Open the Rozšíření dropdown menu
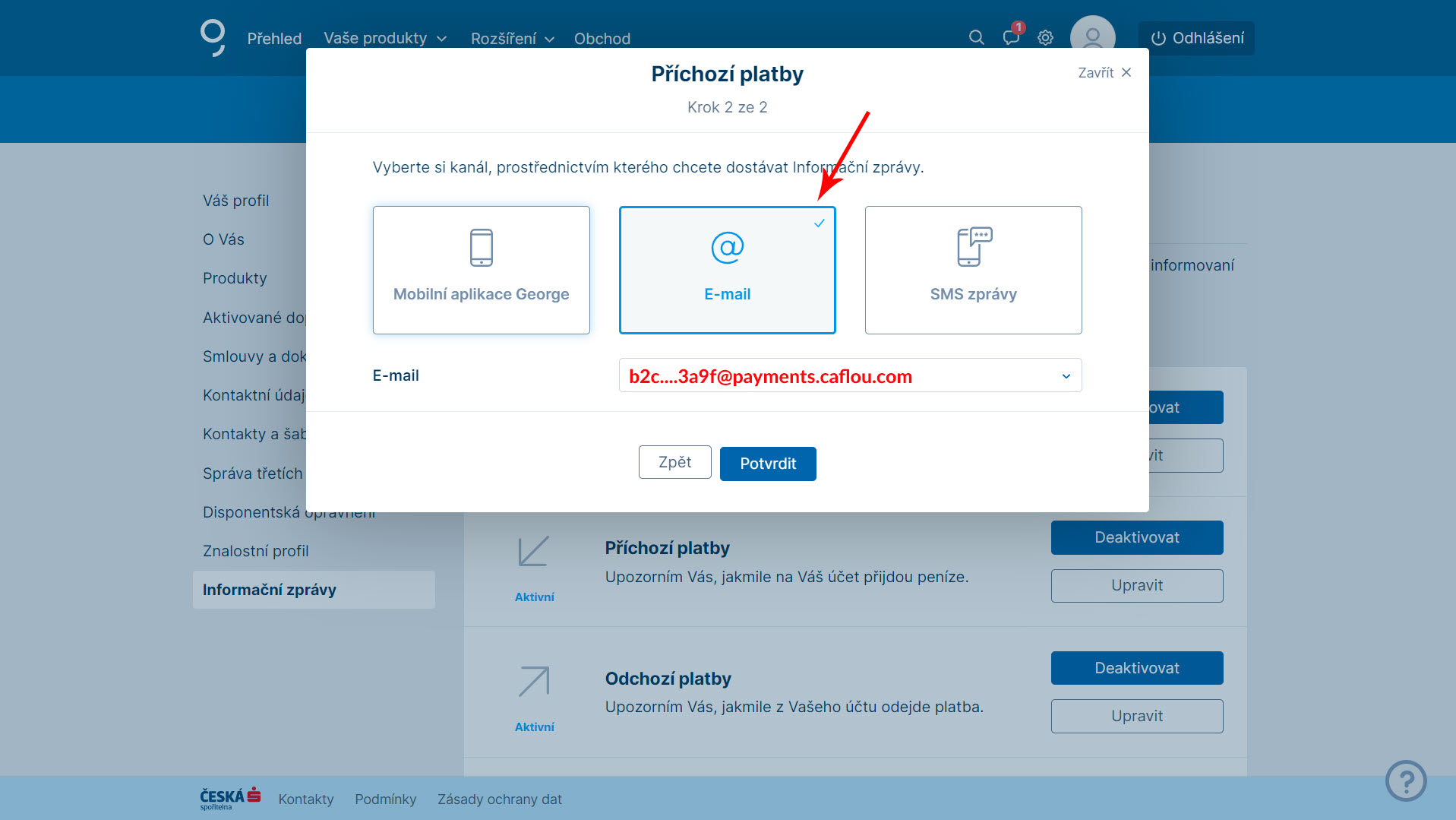The image size is (1456, 820). click(512, 39)
